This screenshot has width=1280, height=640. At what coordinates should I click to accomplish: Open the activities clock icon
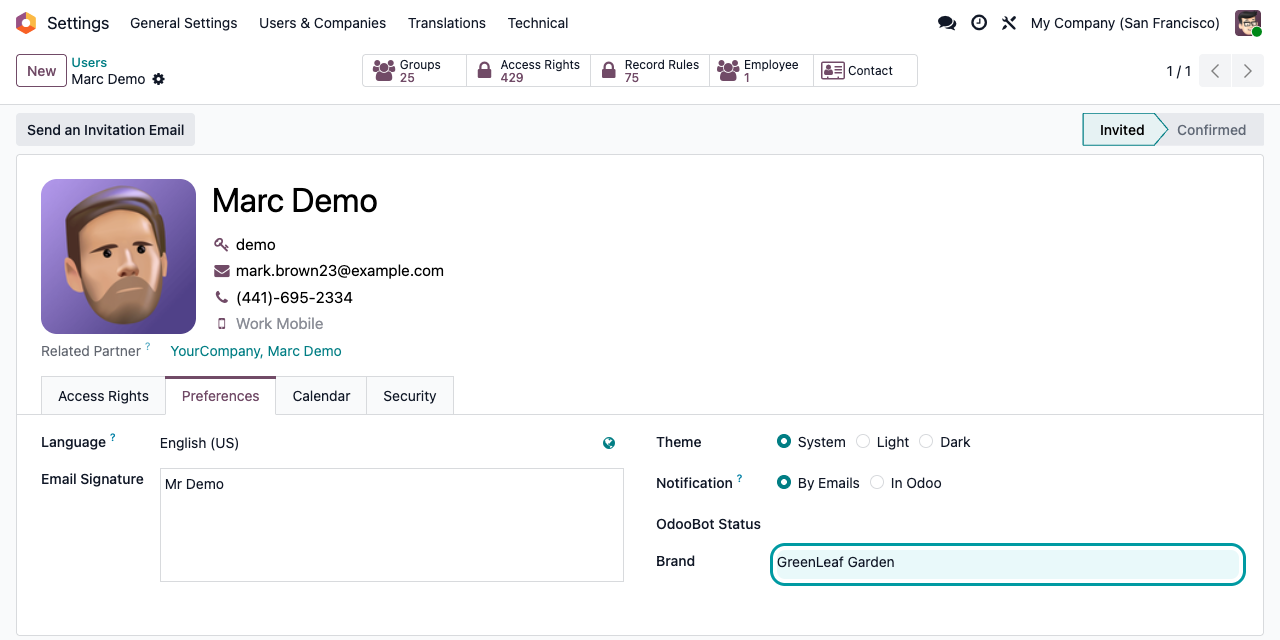(x=979, y=23)
